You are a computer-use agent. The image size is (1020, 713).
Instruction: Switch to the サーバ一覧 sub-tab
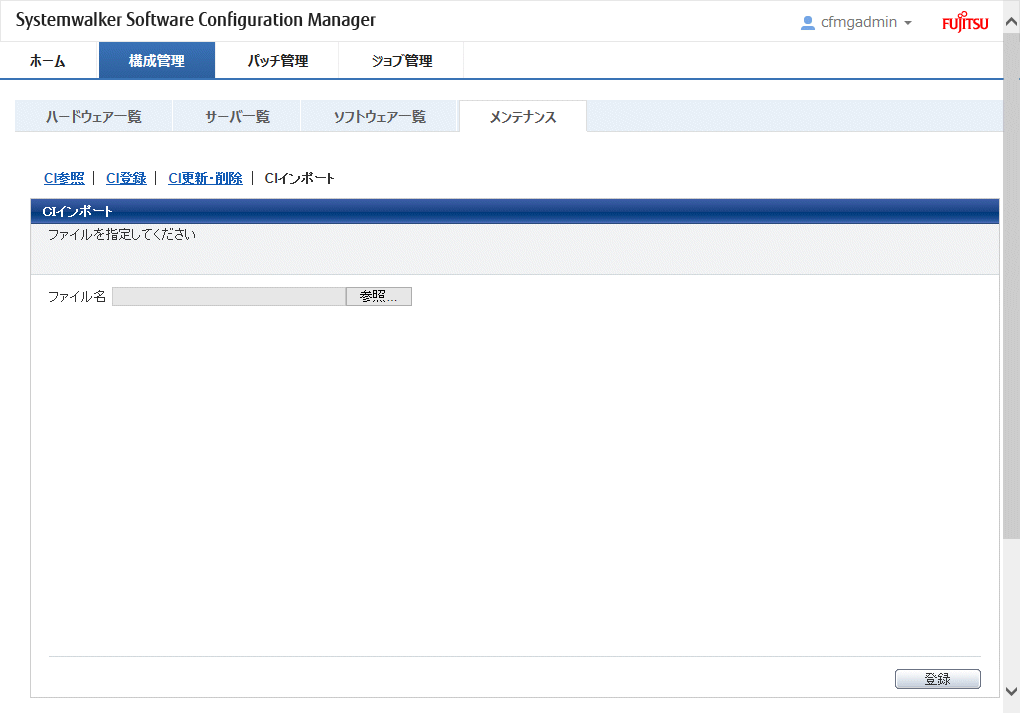237,116
